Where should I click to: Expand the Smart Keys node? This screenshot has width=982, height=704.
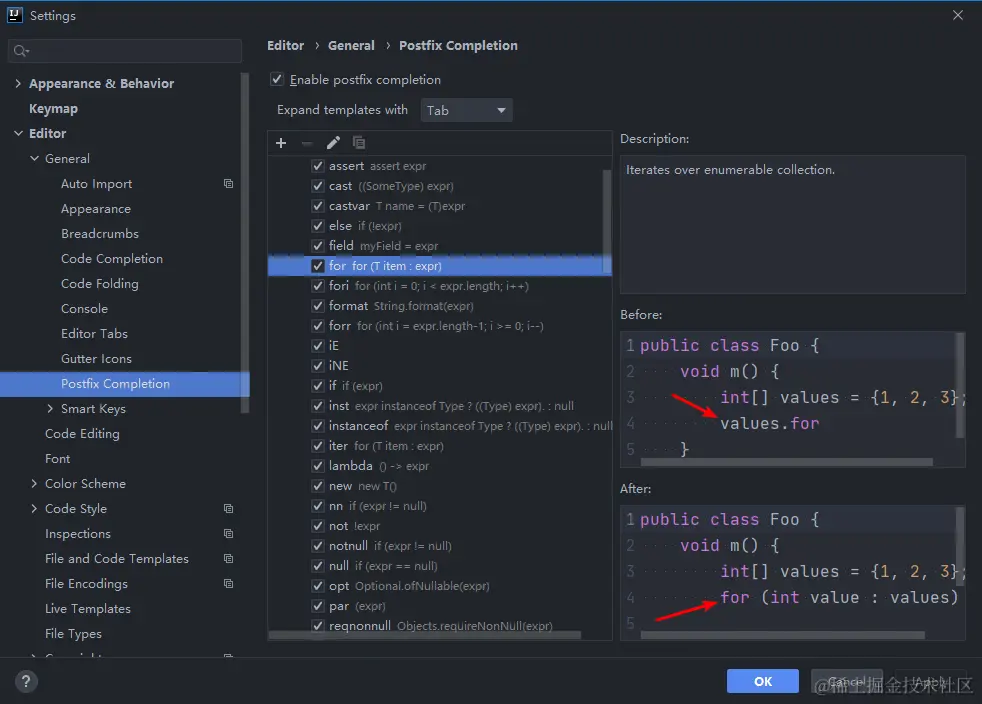click(50, 408)
